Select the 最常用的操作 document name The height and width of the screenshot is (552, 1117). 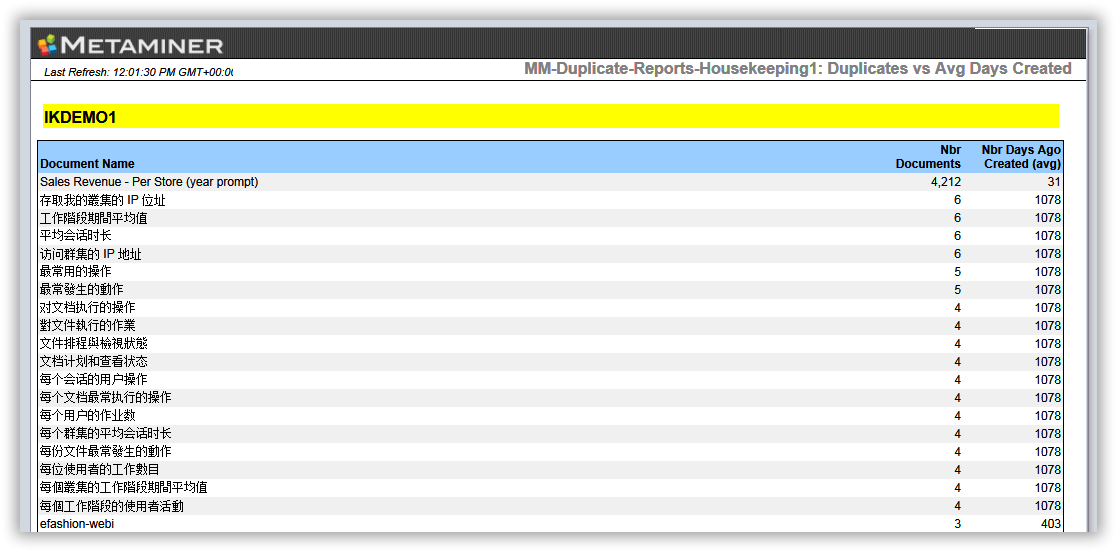click(76, 272)
